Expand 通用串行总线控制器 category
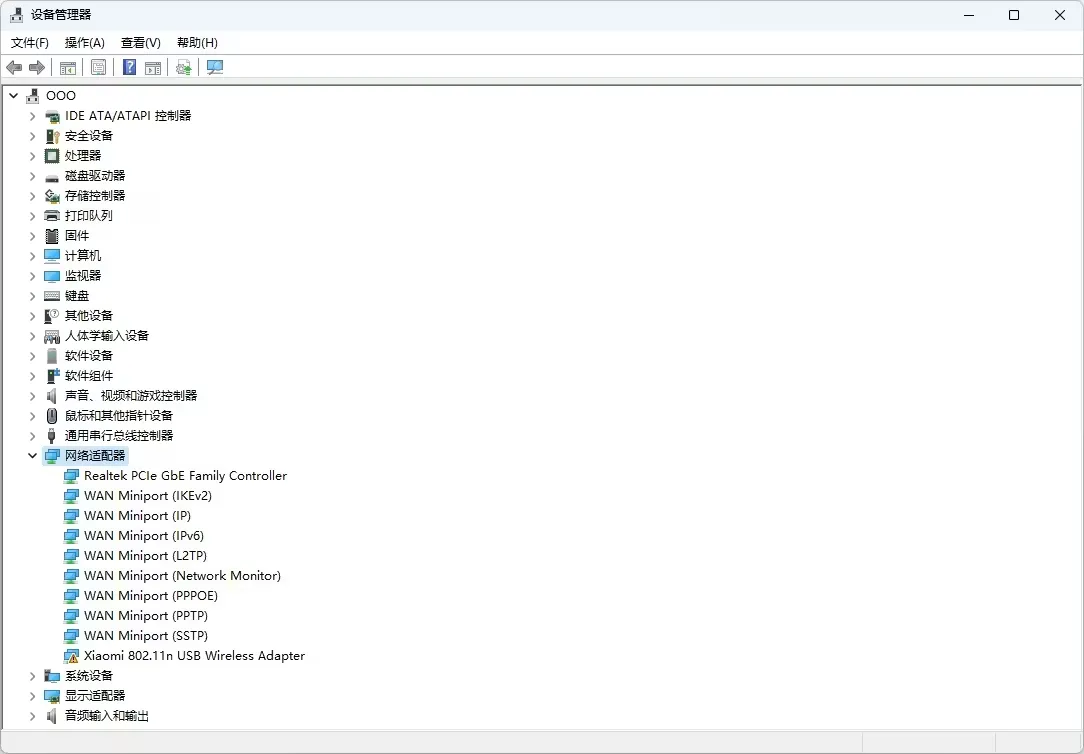This screenshot has height=754, width=1084. [x=33, y=436]
